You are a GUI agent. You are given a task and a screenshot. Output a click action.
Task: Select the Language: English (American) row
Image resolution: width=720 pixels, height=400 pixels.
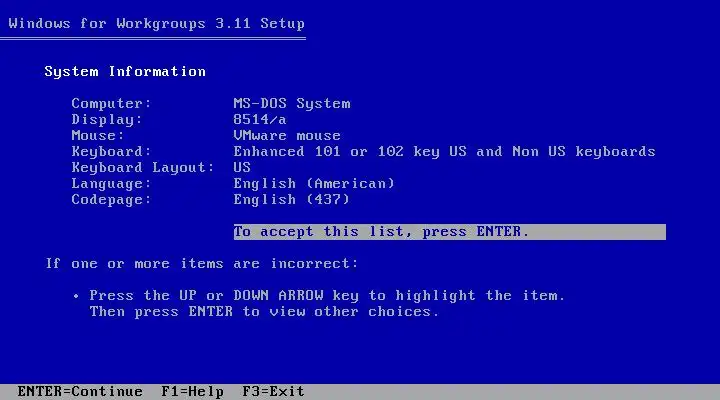tap(233, 184)
